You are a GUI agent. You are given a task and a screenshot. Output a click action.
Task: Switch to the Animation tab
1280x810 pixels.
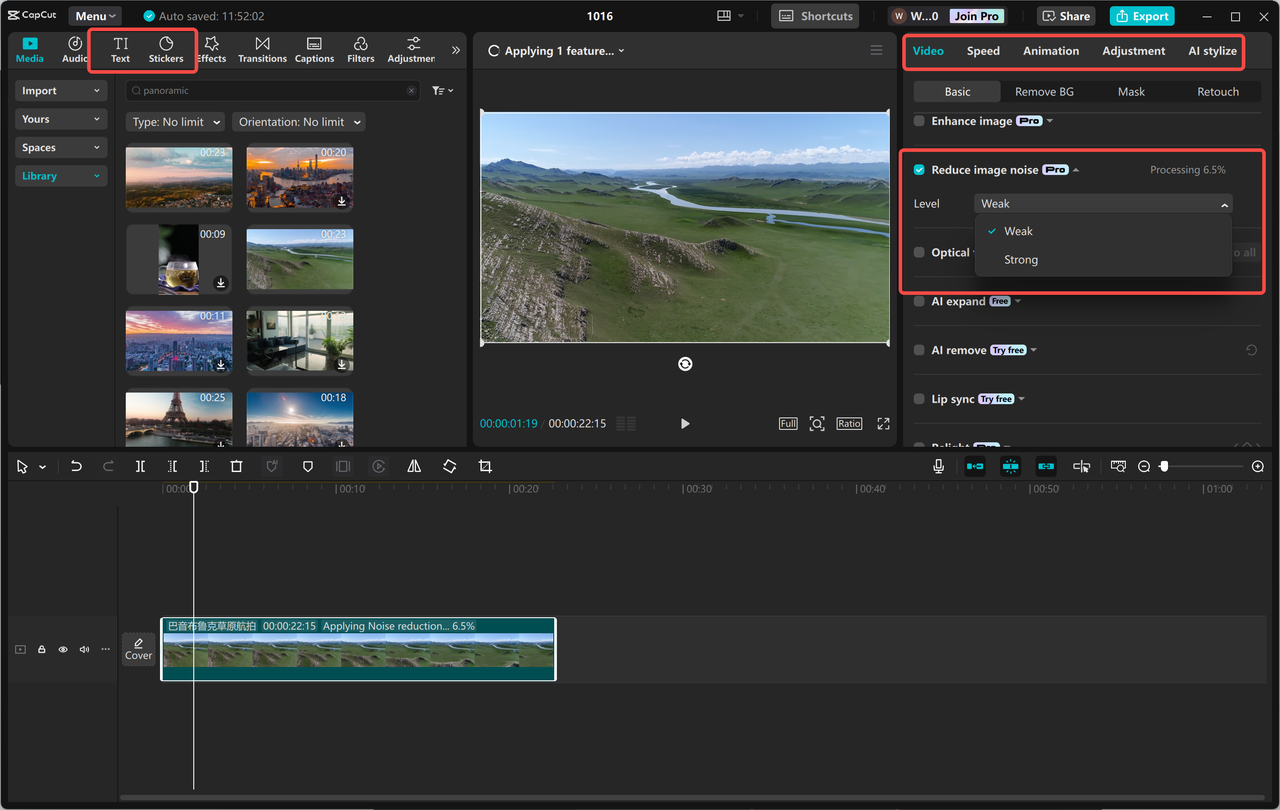coord(1051,50)
